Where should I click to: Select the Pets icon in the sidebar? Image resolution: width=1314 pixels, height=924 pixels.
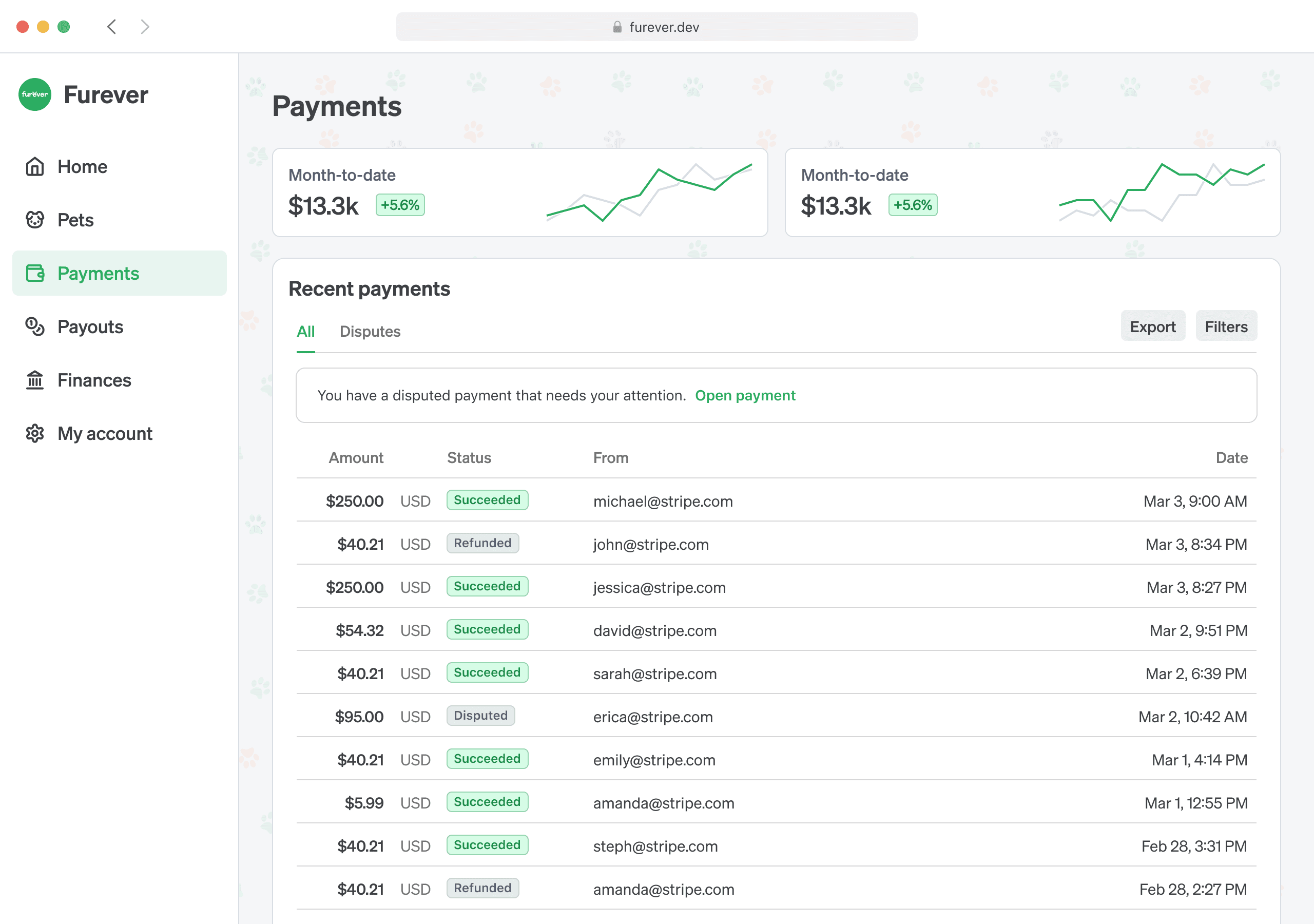click(34, 219)
